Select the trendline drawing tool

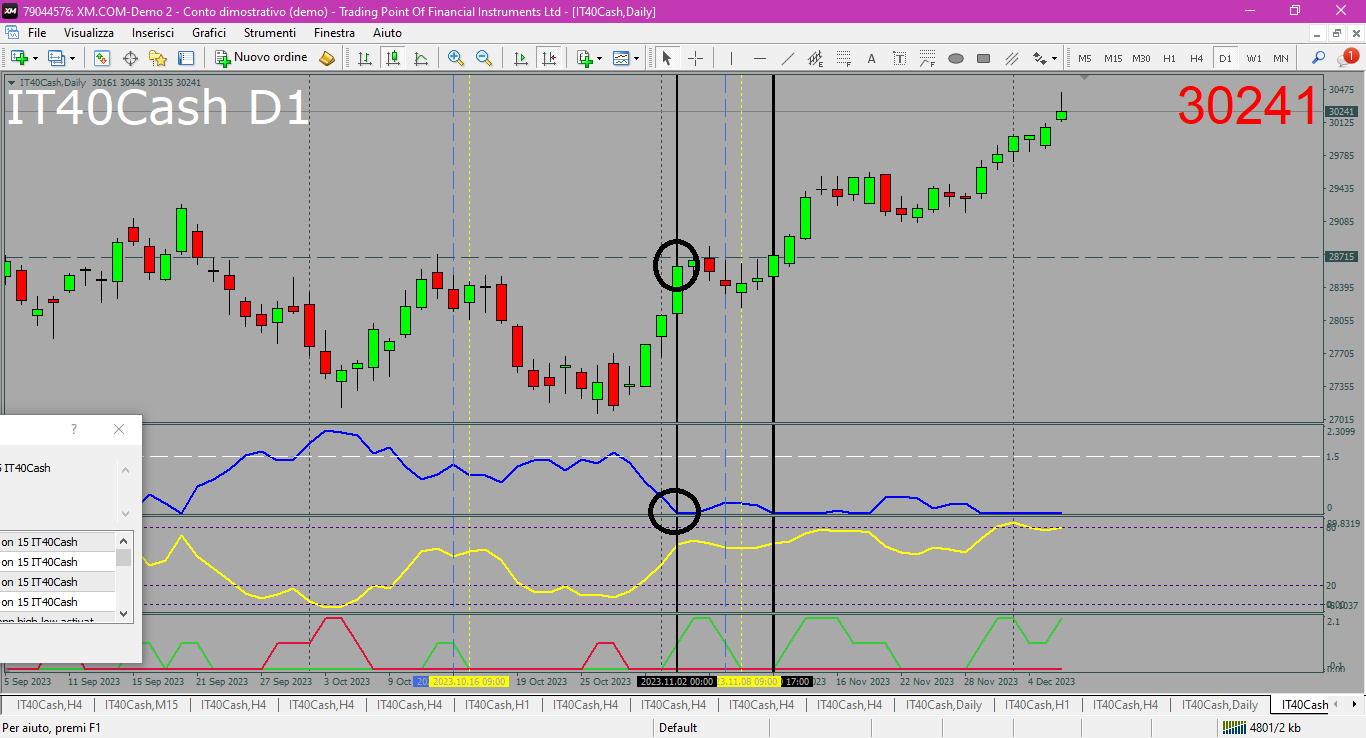point(787,58)
